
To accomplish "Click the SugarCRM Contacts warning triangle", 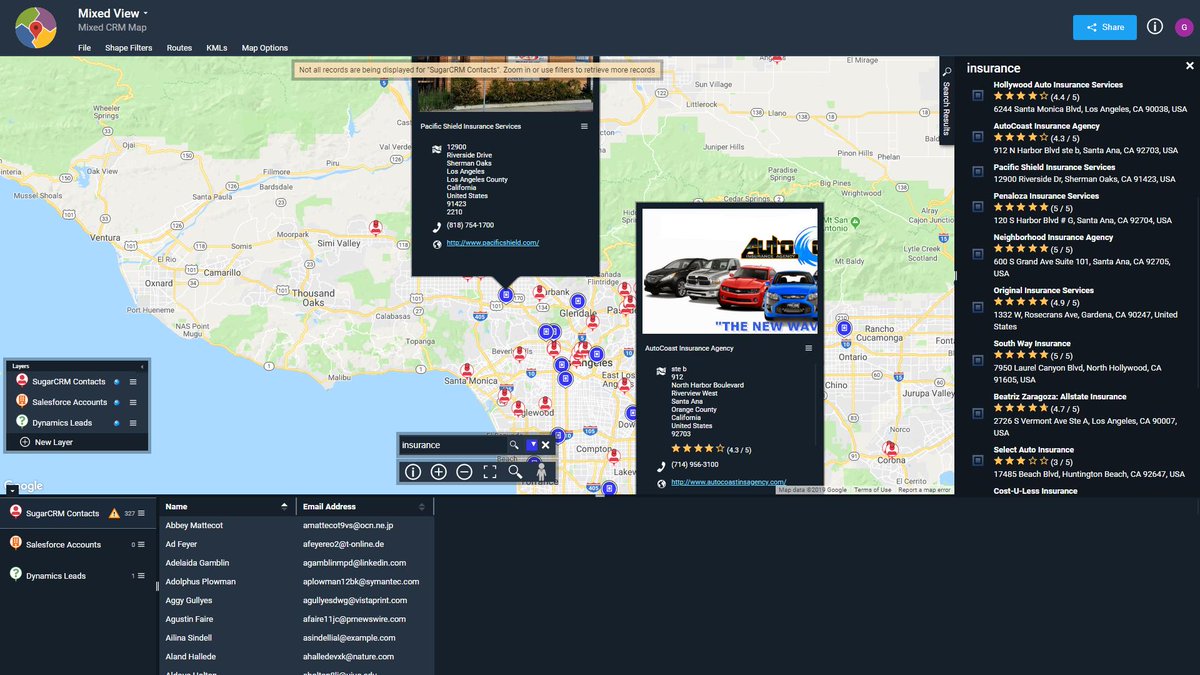I will (x=114, y=513).
